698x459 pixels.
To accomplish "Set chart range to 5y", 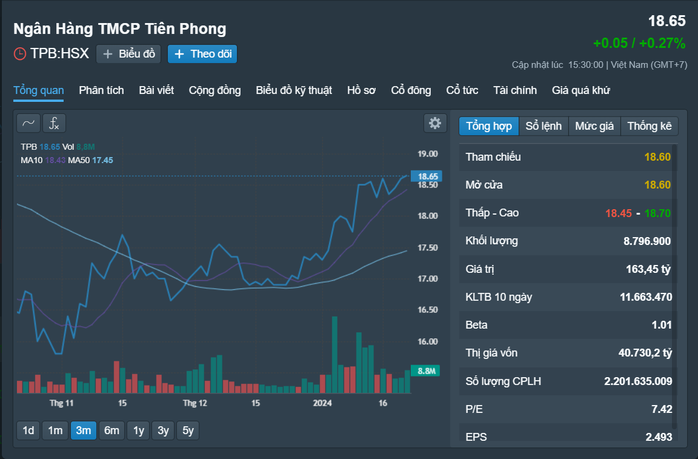I will click(x=188, y=431).
